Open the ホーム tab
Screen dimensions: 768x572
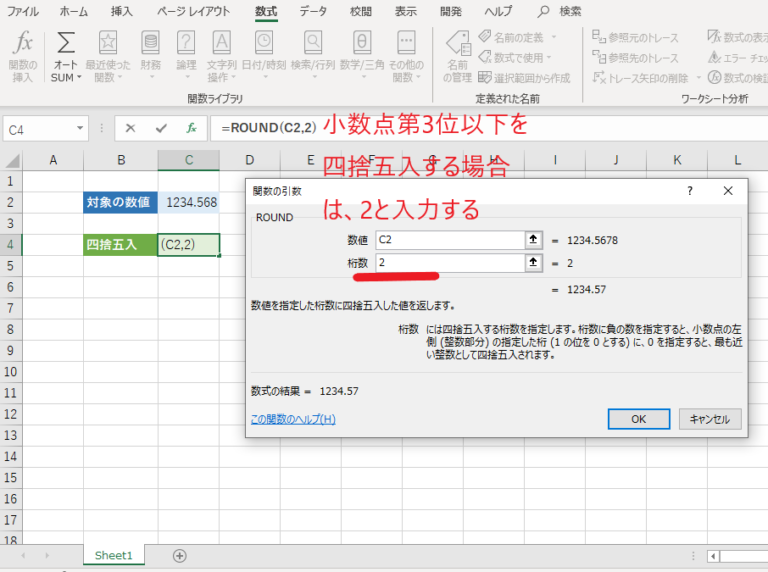(x=73, y=11)
